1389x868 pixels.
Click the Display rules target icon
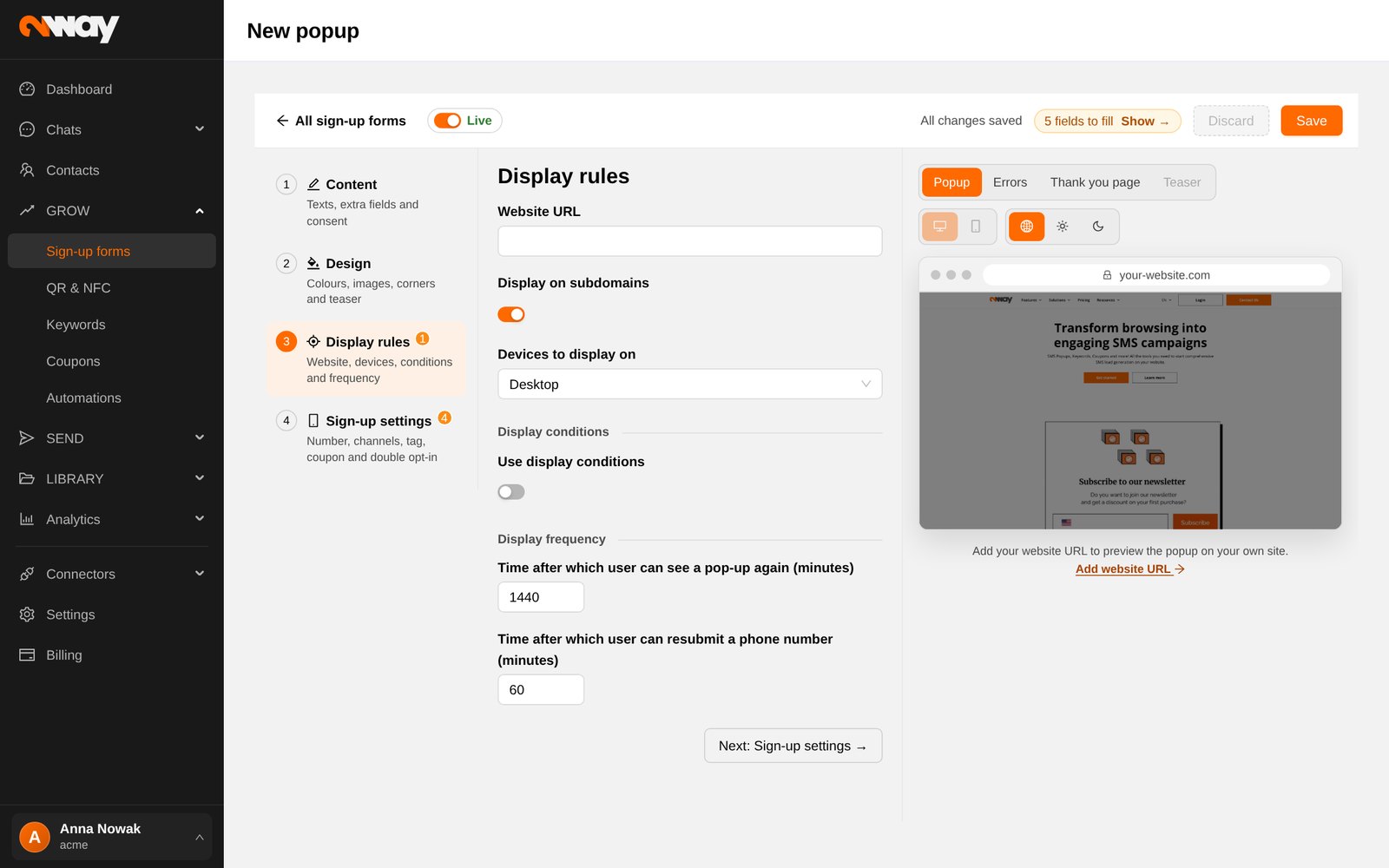point(313,342)
